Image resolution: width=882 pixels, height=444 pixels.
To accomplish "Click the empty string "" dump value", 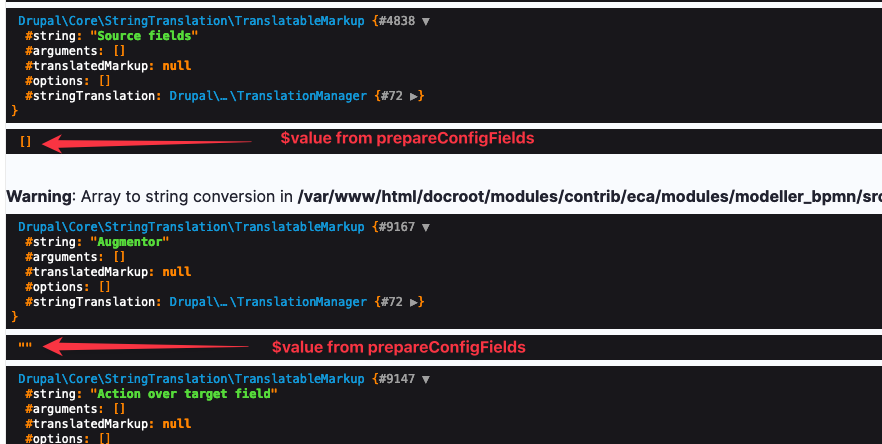I will [25, 346].
